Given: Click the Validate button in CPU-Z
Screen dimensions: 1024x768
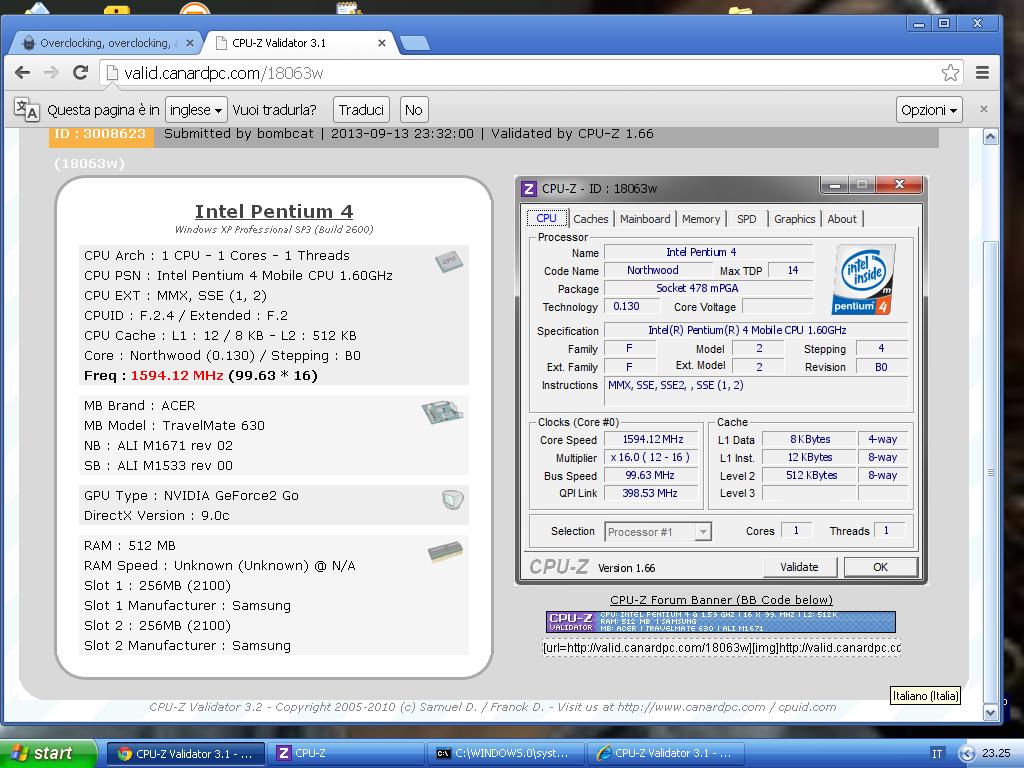Looking at the screenshot, I should pyautogui.click(x=799, y=567).
